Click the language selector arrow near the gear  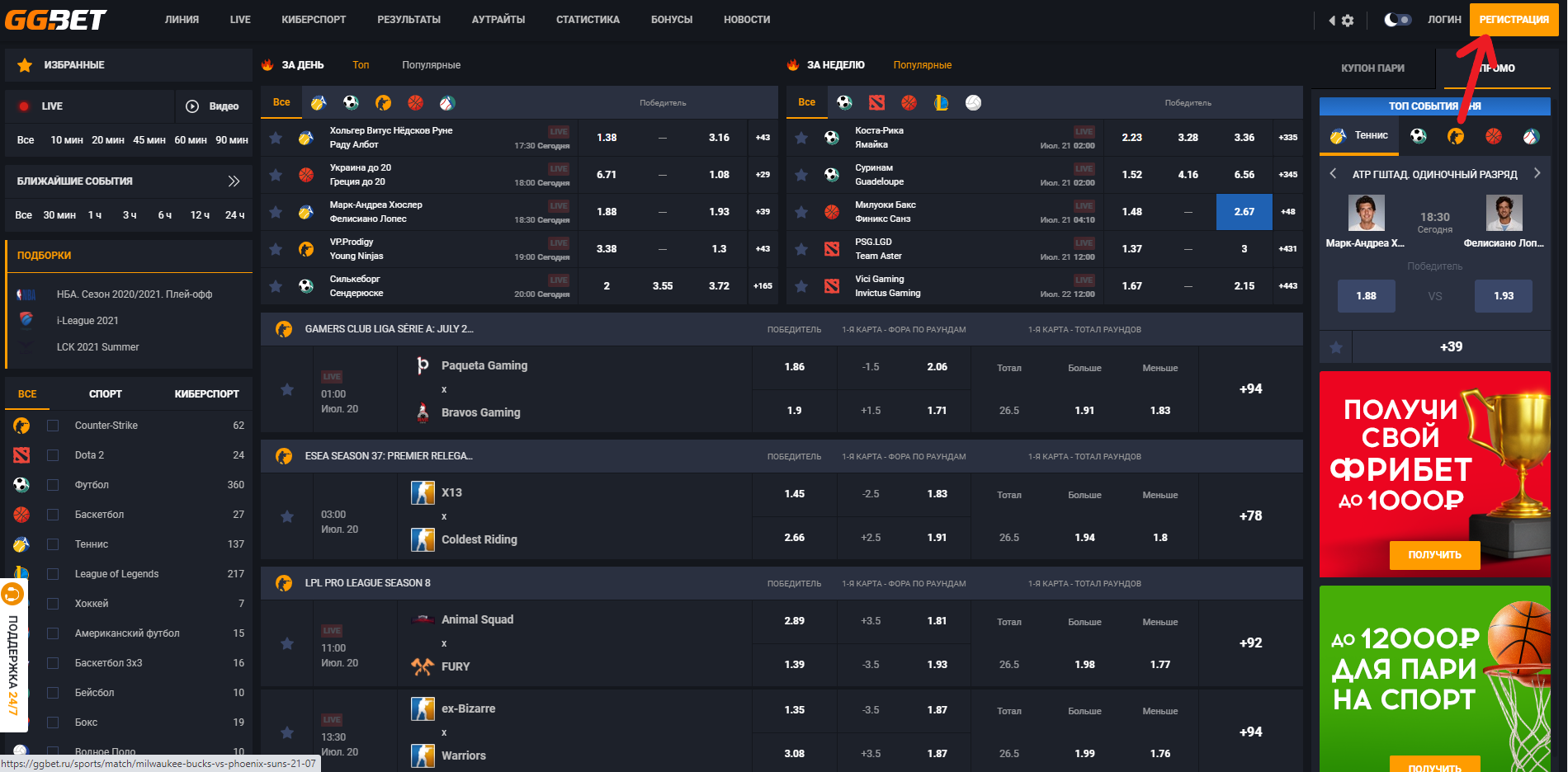pos(1331,21)
